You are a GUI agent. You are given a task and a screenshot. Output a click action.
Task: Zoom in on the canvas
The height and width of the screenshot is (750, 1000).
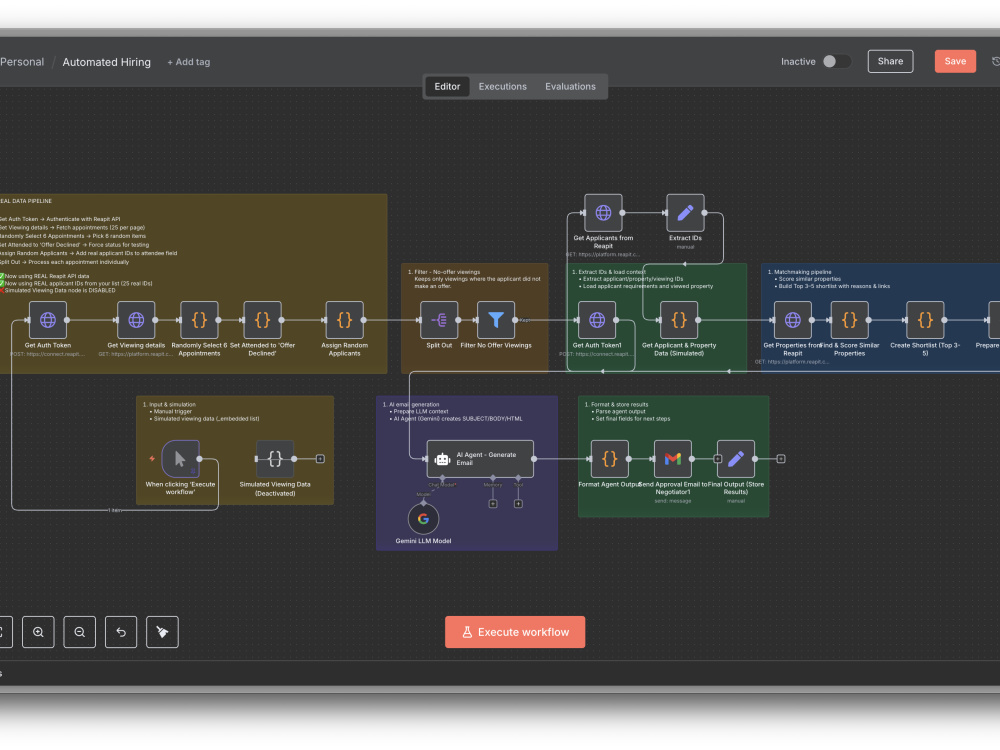[38, 632]
